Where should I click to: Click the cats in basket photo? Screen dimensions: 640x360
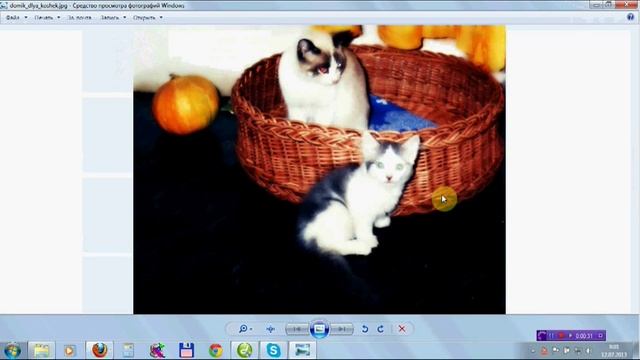pos(319,169)
